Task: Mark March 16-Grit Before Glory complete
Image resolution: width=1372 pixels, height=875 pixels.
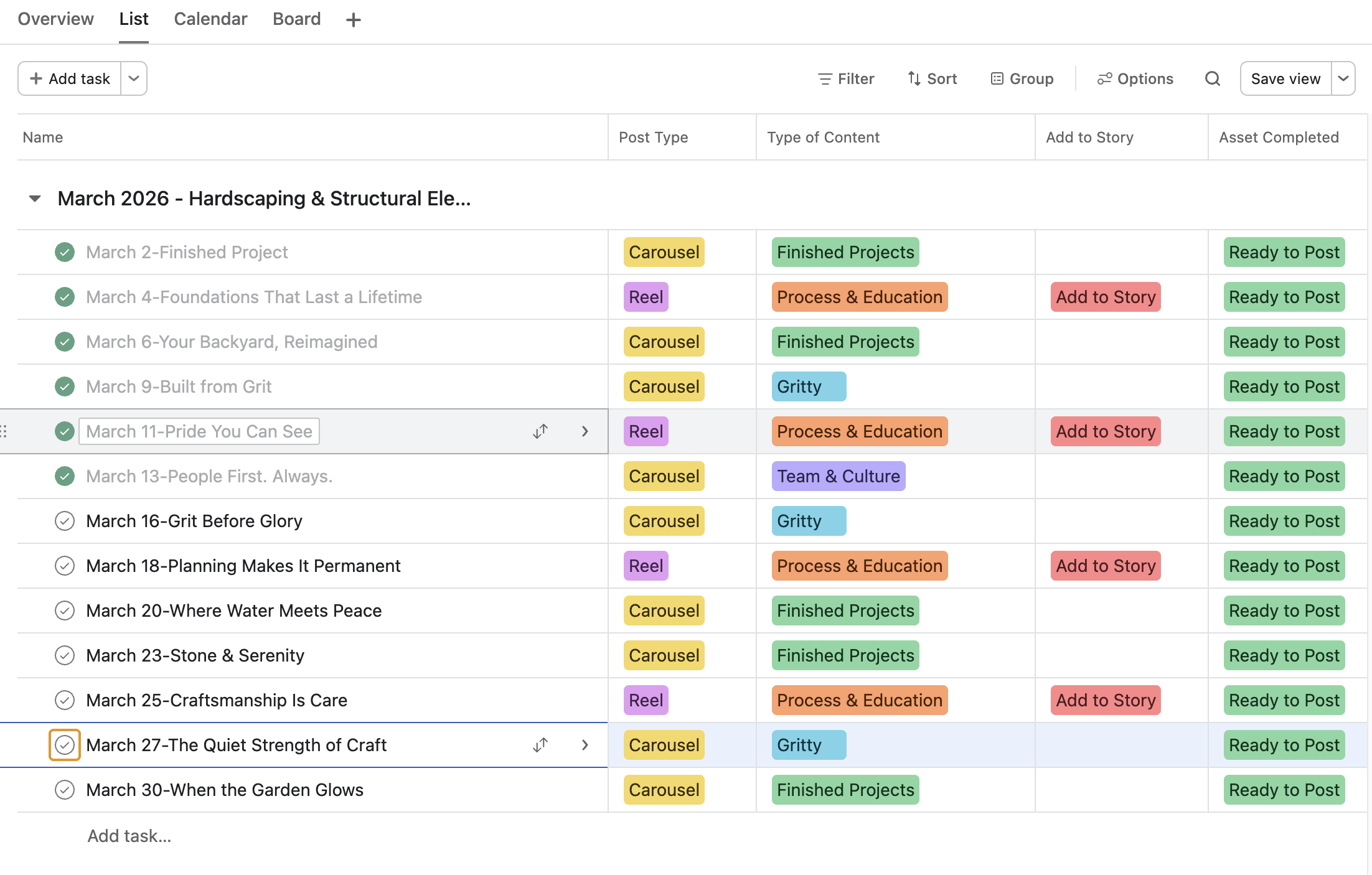Action: (x=65, y=521)
